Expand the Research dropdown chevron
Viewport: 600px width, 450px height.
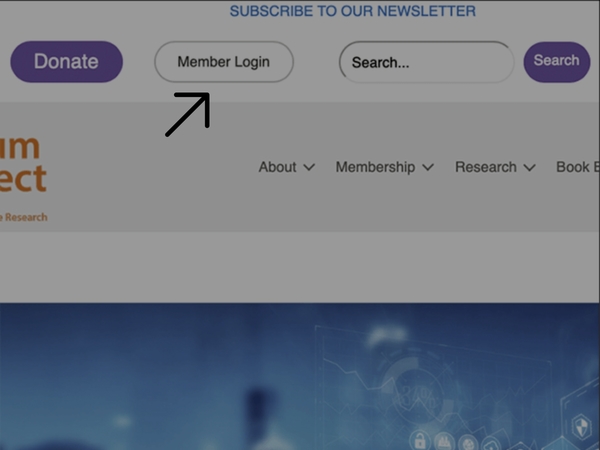click(x=529, y=167)
